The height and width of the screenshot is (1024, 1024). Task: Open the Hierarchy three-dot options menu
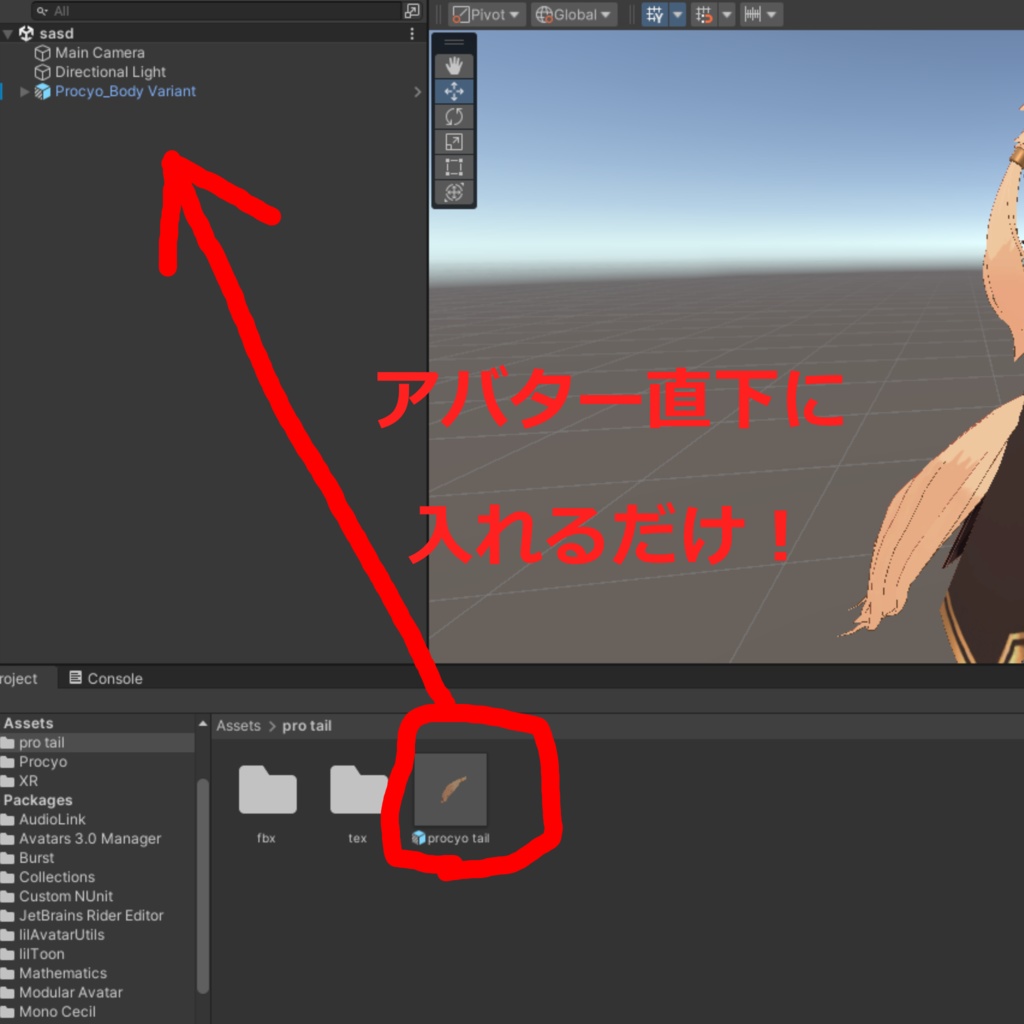[x=412, y=33]
